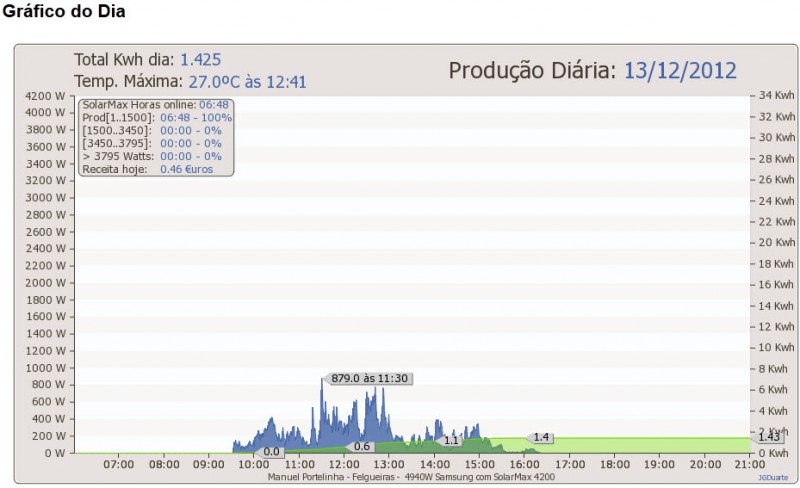Image resolution: width=800 pixels, height=488 pixels.
Task: Click the 'Gráfico do Dia' heading
Action: pos(63,11)
